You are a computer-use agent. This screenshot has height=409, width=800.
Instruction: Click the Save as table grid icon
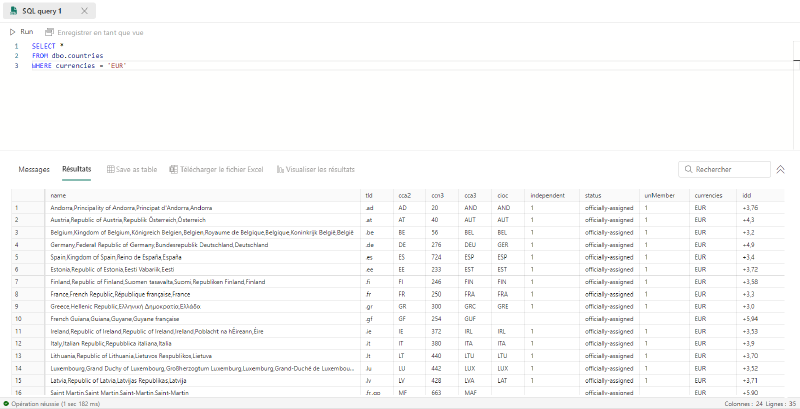[x=110, y=169]
